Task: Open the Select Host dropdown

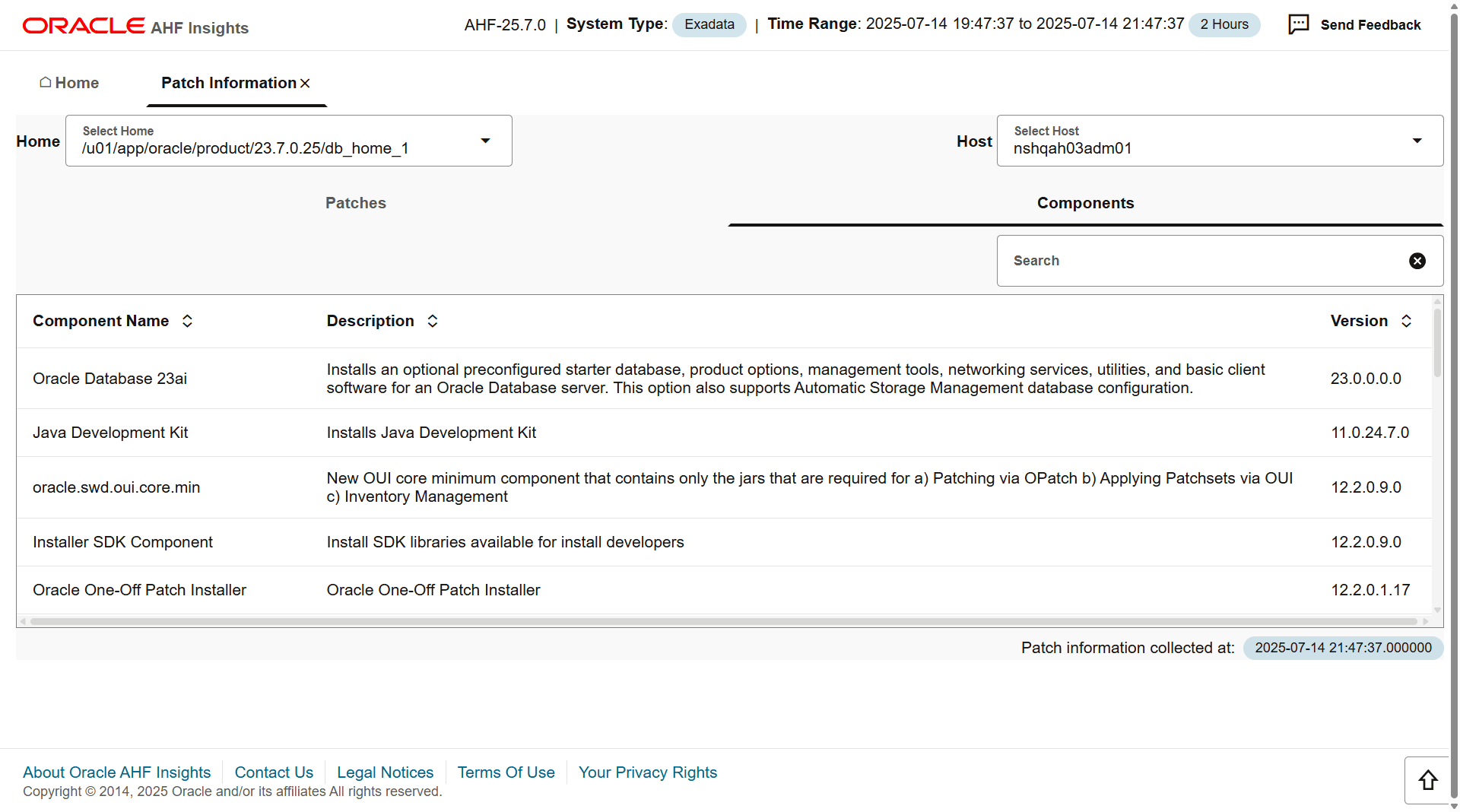Action: (x=1220, y=141)
